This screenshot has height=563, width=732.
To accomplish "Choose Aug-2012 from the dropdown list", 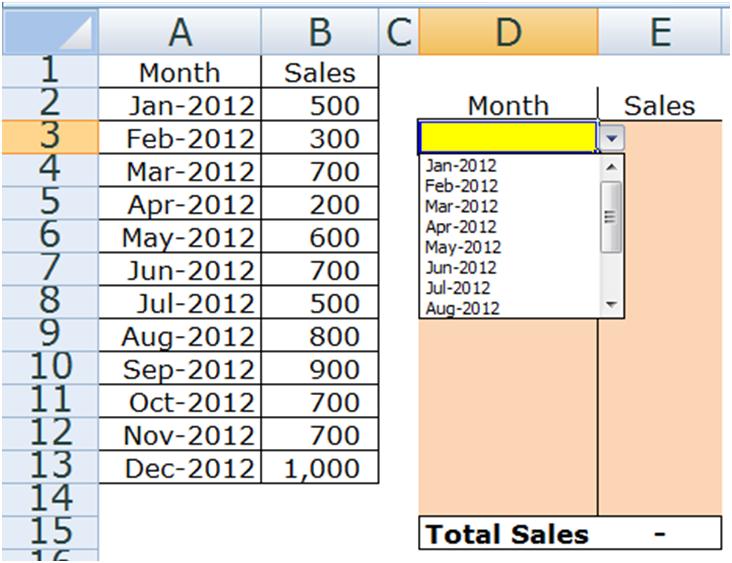I will tap(462, 308).
